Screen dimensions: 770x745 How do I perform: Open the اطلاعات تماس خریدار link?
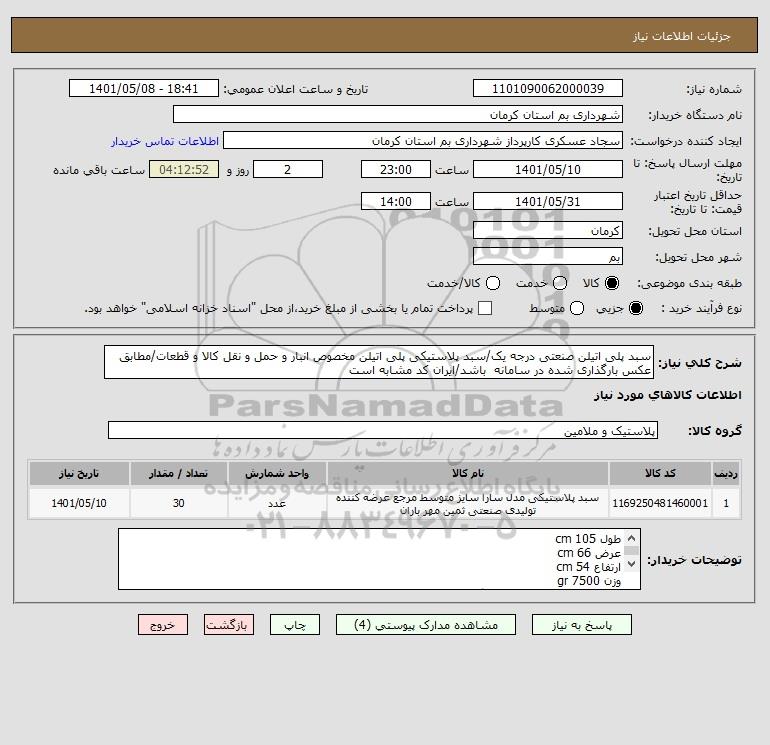coord(165,141)
